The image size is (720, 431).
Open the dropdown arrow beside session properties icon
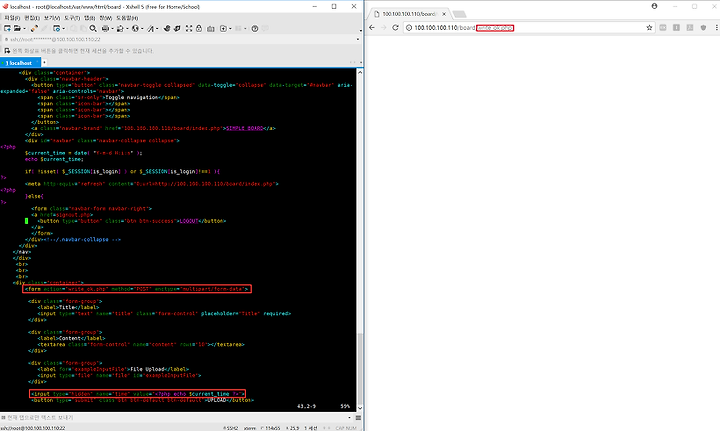coord(63,28)
